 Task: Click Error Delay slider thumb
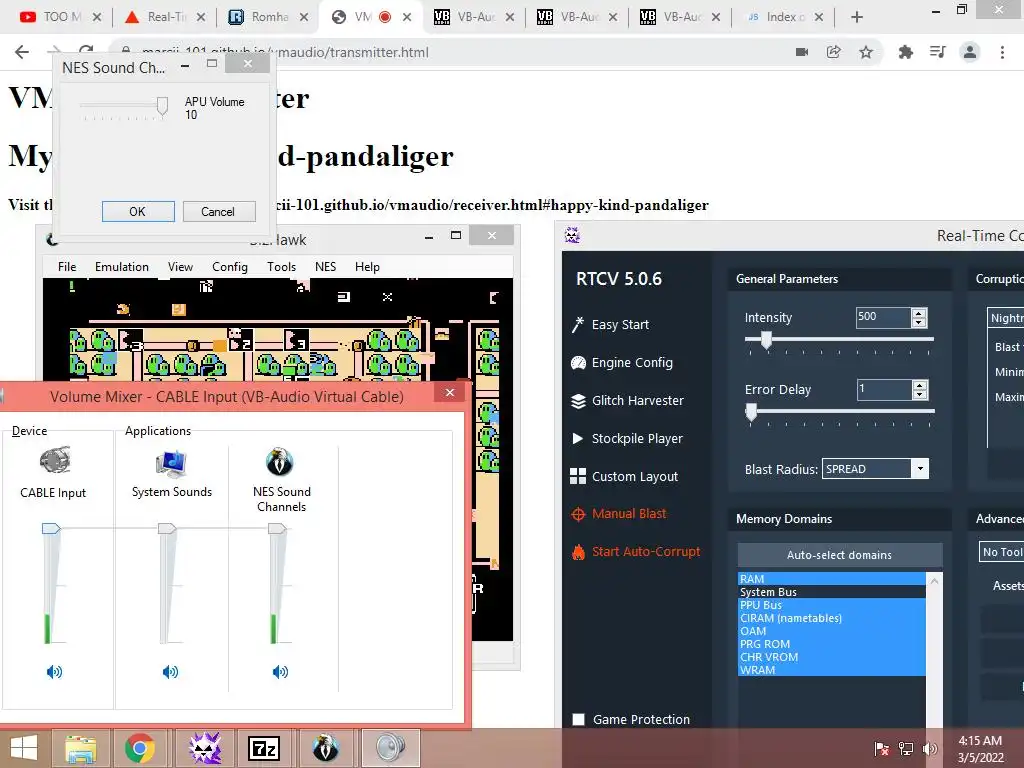(x=751, y=412)
